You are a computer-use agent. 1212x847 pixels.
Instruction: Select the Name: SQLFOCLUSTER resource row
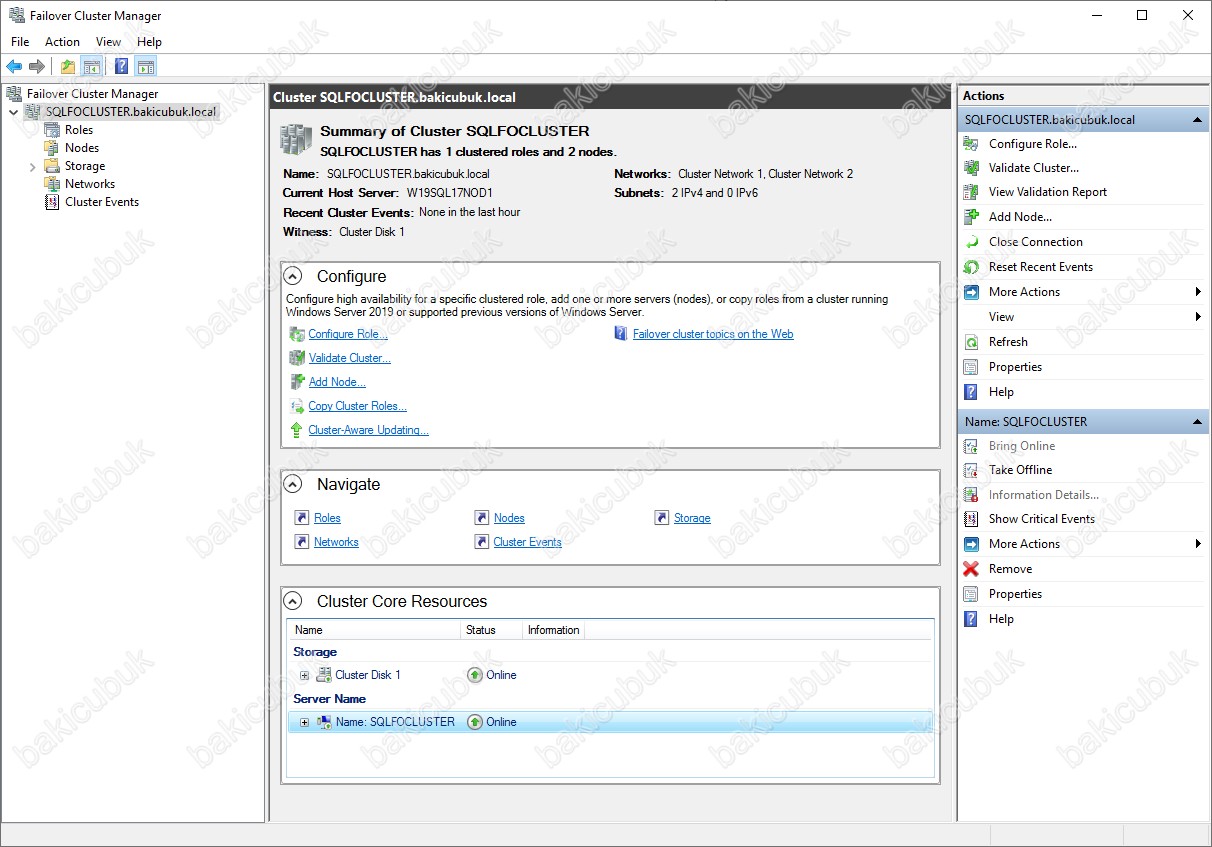tap(610, 722)
